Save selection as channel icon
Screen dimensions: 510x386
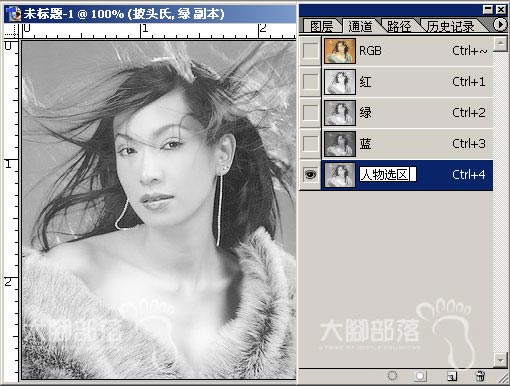[x=420, y=376]
